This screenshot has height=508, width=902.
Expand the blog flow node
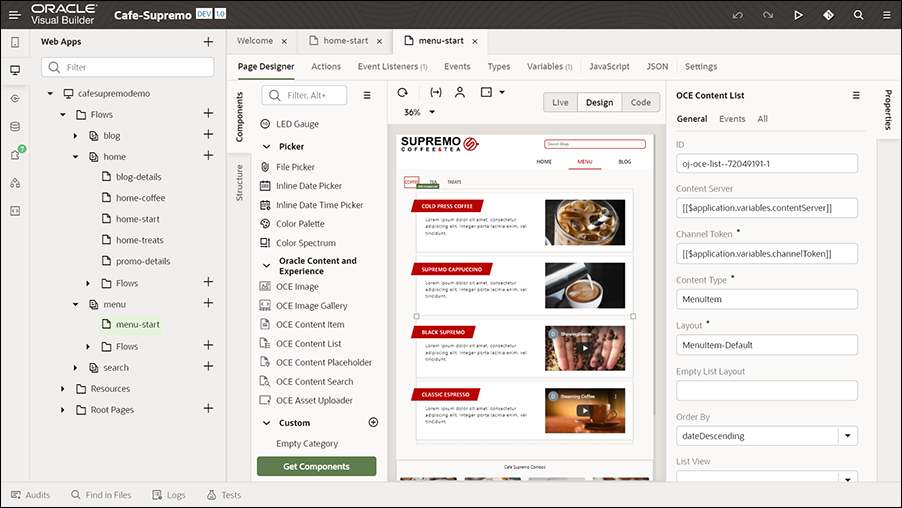click(75, 136)
